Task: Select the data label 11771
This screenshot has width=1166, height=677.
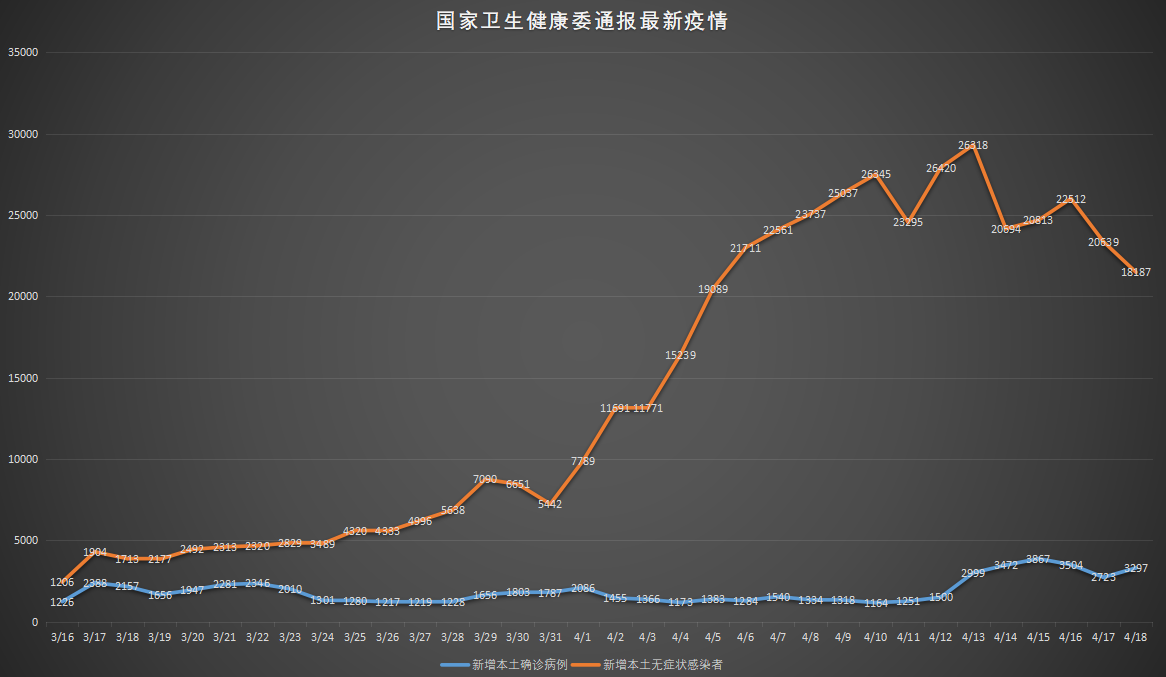Action: (x=648, y=408)
